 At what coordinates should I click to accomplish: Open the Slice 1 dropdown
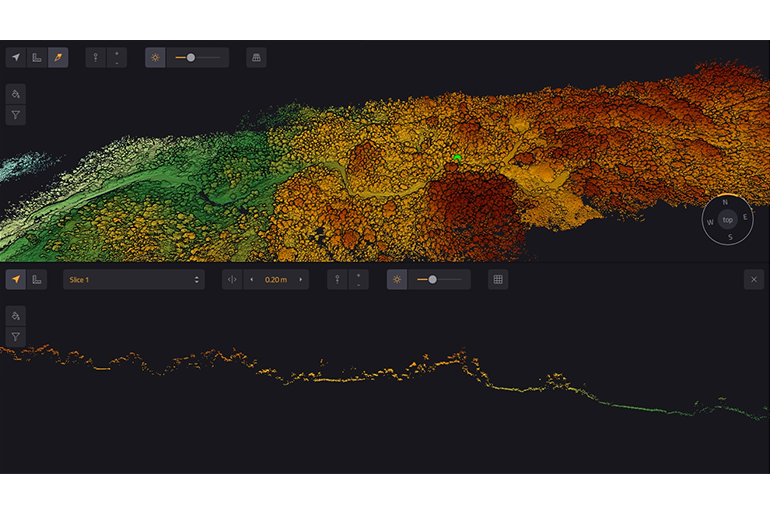[134, 280]
